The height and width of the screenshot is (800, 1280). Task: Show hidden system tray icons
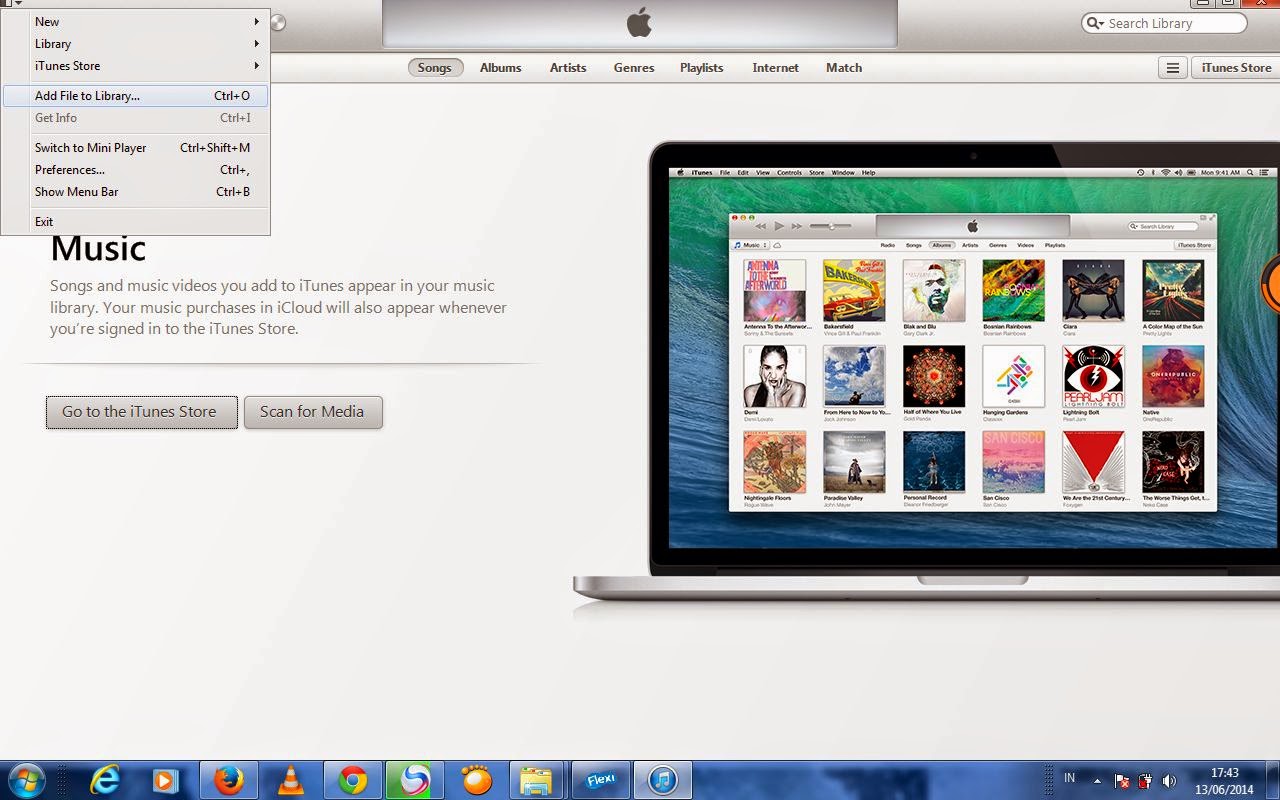click(x=1098, y=781)
